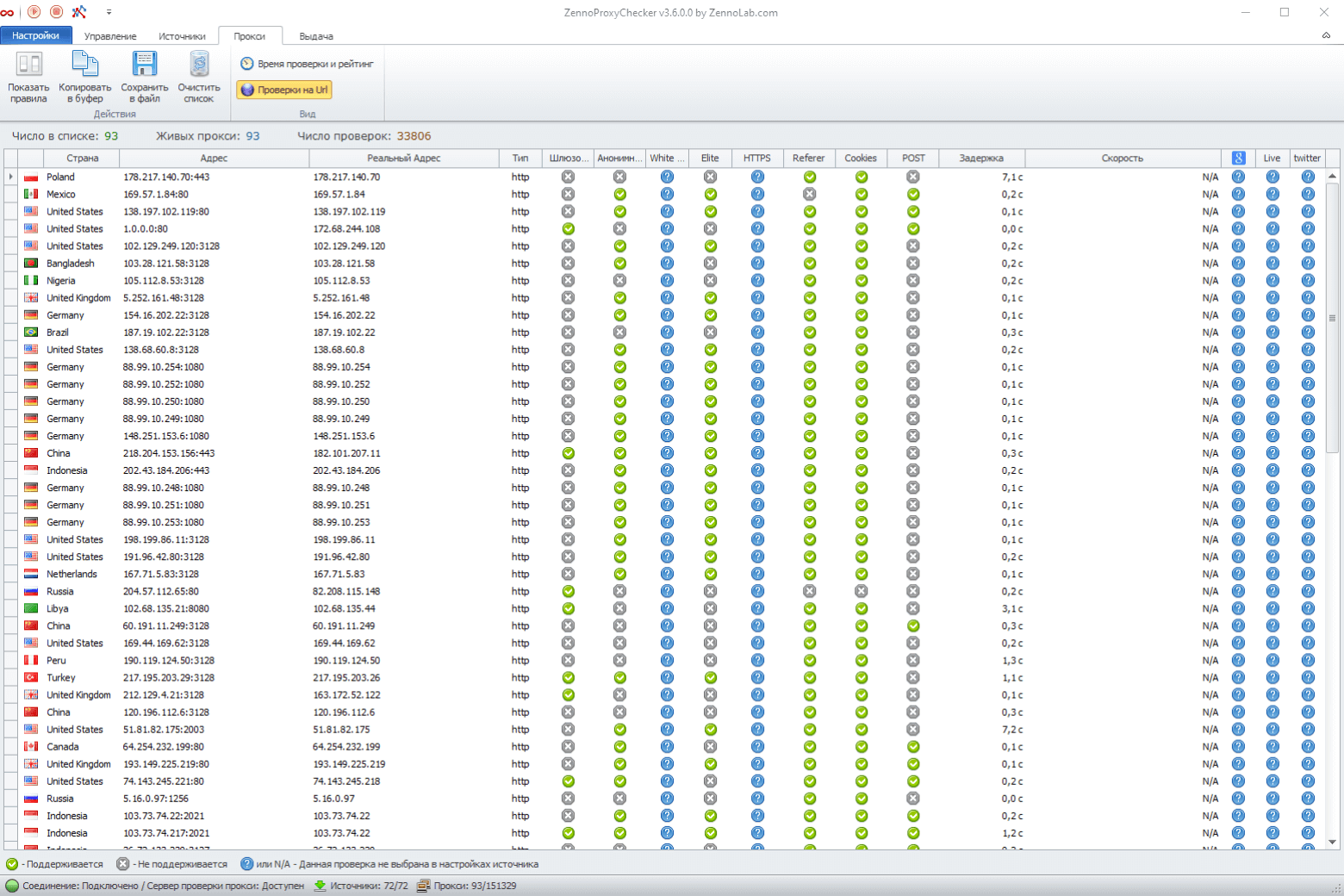The height and width of the screenshot is (896, 1344).
Task: Click Сохранить в файл floppy icon
Action: (x=144, y=64)
